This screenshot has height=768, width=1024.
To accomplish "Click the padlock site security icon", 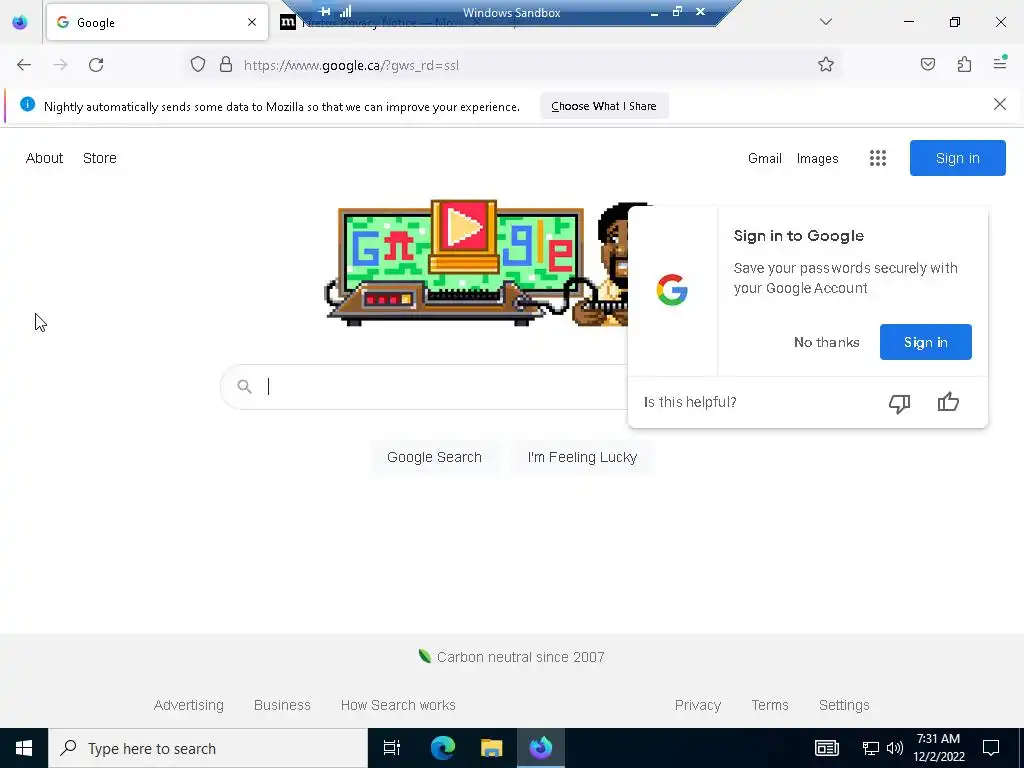I will point(226,65).
